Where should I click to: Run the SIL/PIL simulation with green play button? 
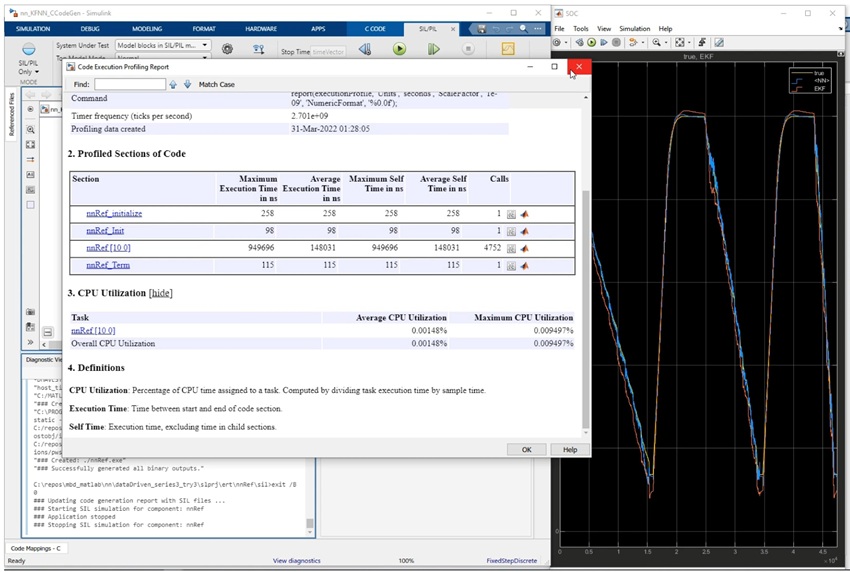399,48
